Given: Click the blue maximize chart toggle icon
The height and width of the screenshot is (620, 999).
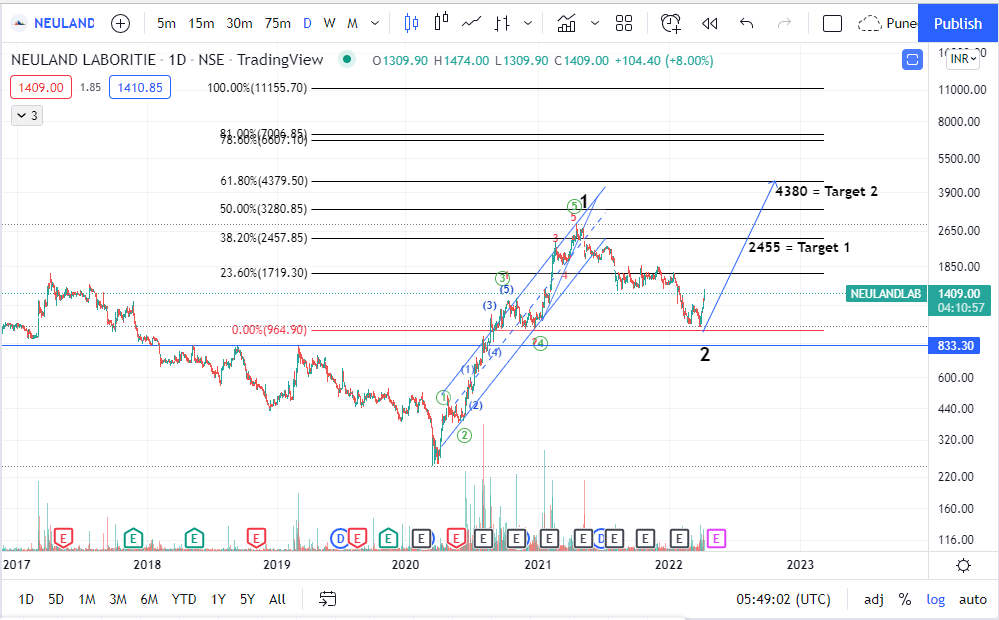Looking at the screenshot, I should click(x=912, y=60).
